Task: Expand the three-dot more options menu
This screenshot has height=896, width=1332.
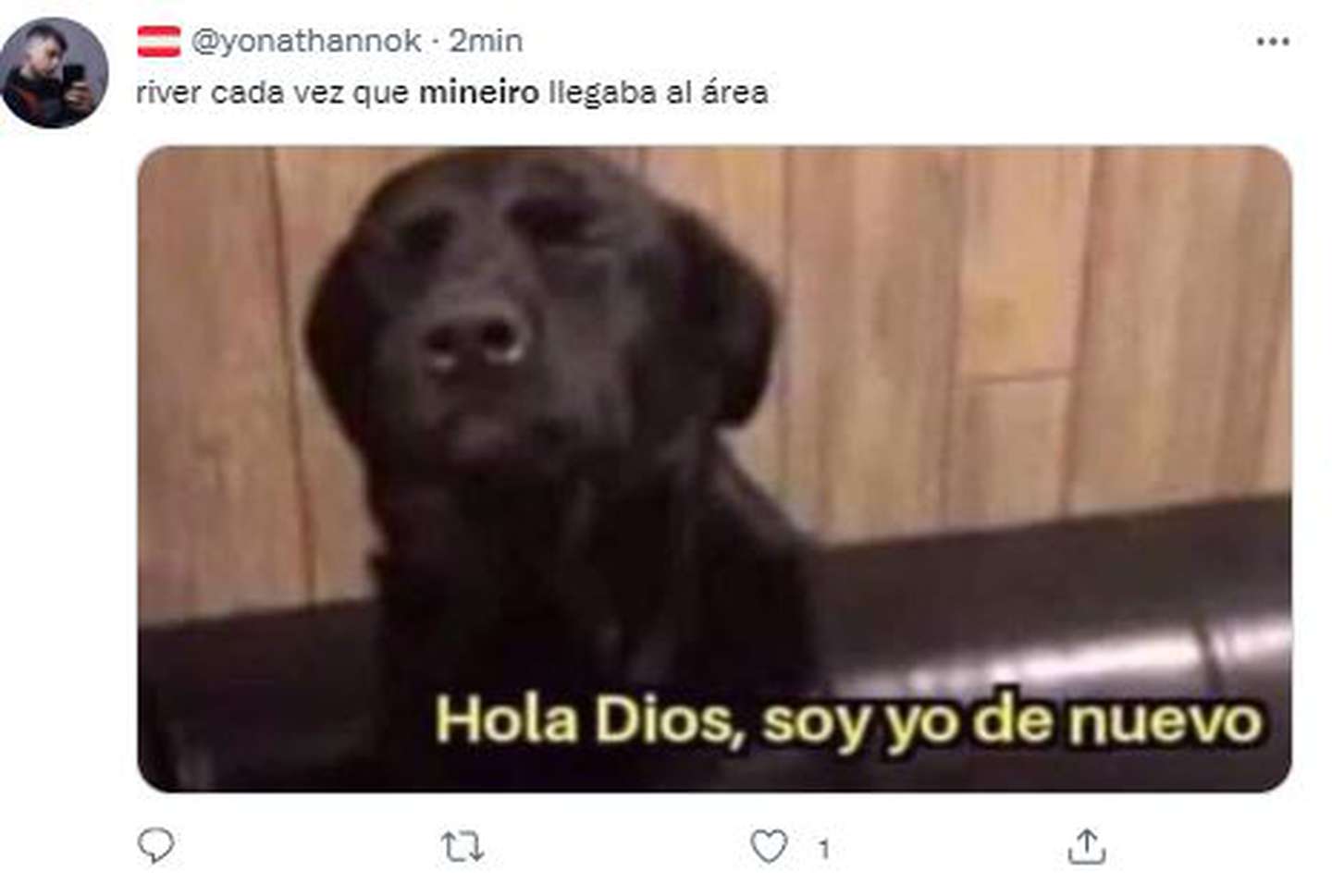Action: click(1273, 42)
